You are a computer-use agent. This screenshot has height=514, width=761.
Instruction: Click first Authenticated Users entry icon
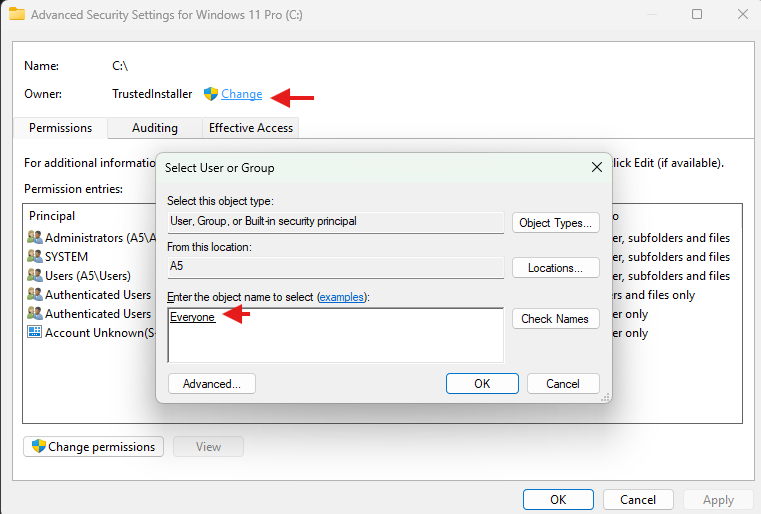pos(35,295)
